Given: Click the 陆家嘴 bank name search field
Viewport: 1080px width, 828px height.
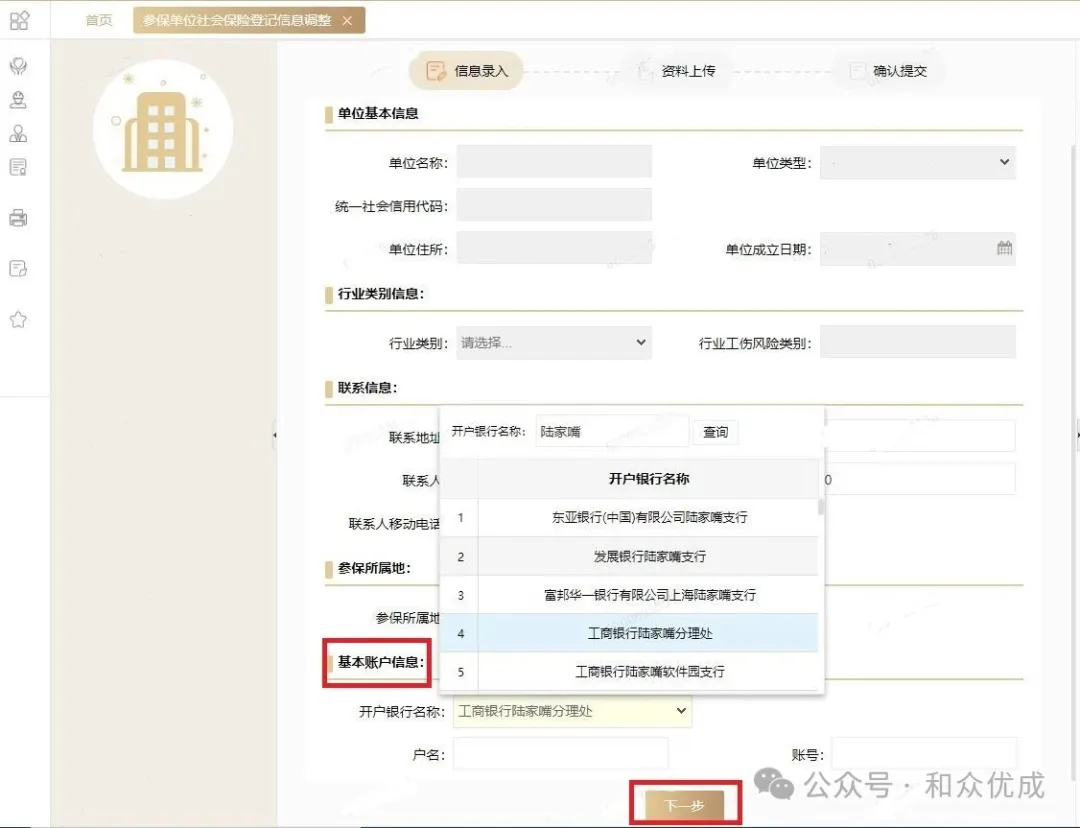Looking at the screenshot, I should 612,431.
